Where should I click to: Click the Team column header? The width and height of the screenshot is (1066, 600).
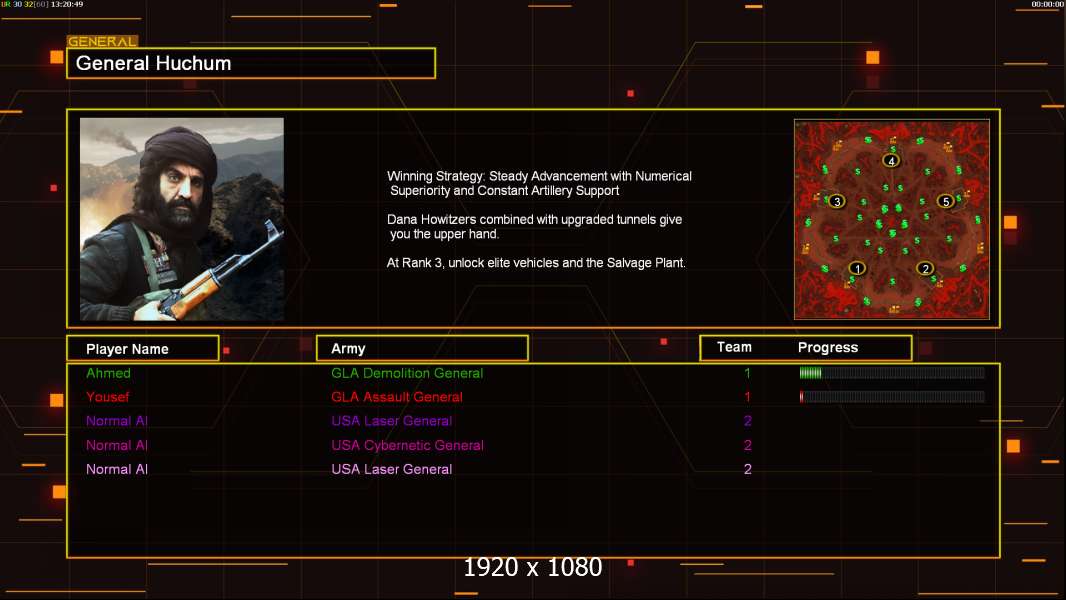pos(734,347)
